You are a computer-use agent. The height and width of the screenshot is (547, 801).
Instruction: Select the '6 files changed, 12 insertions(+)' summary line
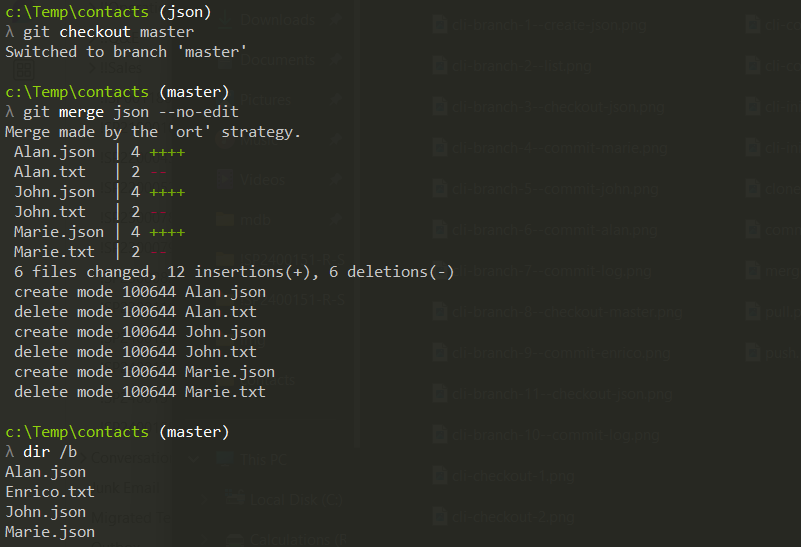coord(234,272)
